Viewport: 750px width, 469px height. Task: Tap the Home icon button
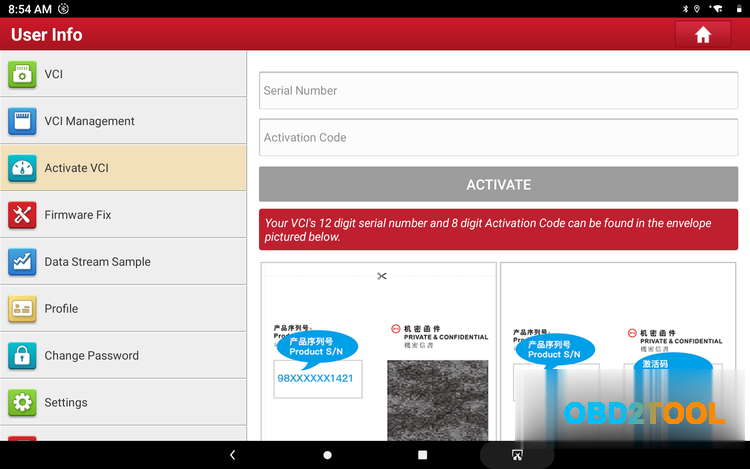702,34
